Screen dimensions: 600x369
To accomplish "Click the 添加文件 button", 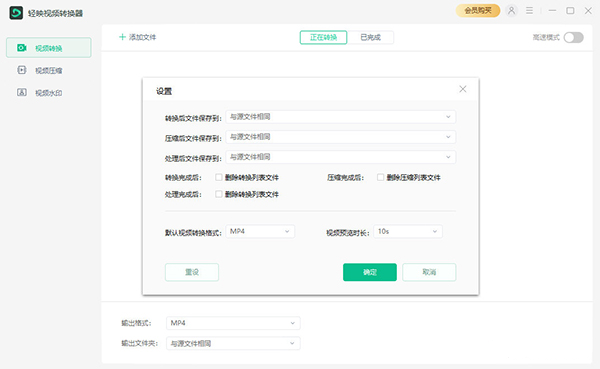I will [x=138, y=37].
